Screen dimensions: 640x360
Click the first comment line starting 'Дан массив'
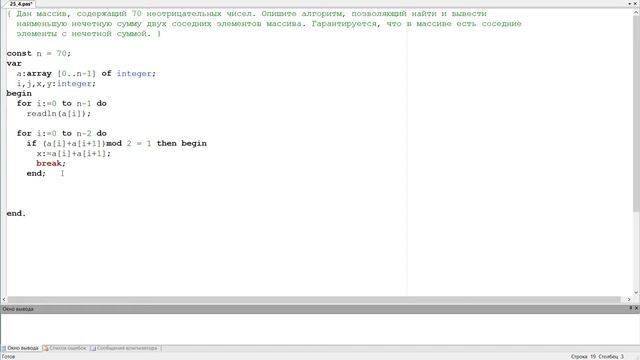pyautogui.click(x=247, y=13)
